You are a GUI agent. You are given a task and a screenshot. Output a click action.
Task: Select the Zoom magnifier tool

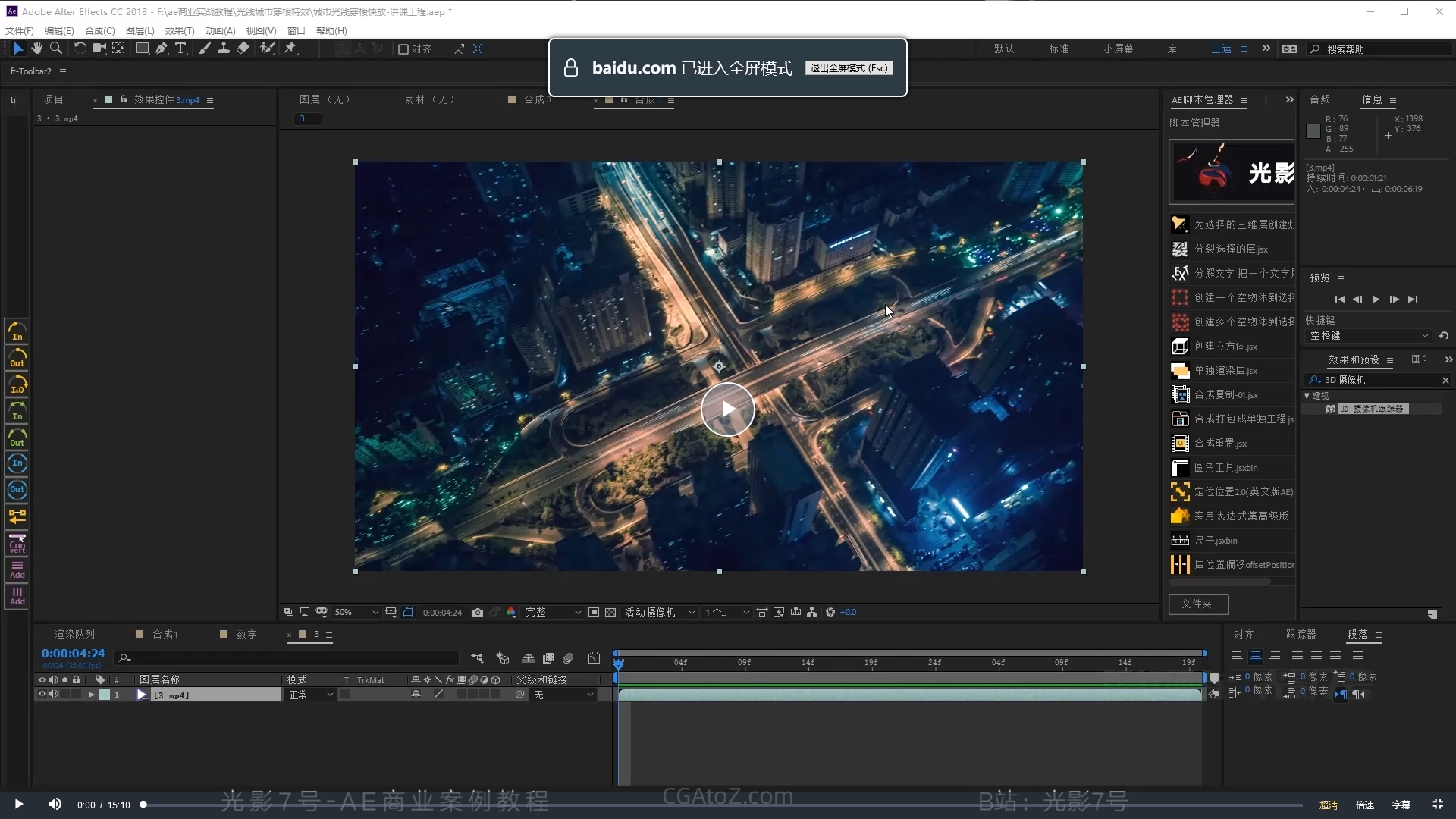pyautogui.click(x=55, y=49)
